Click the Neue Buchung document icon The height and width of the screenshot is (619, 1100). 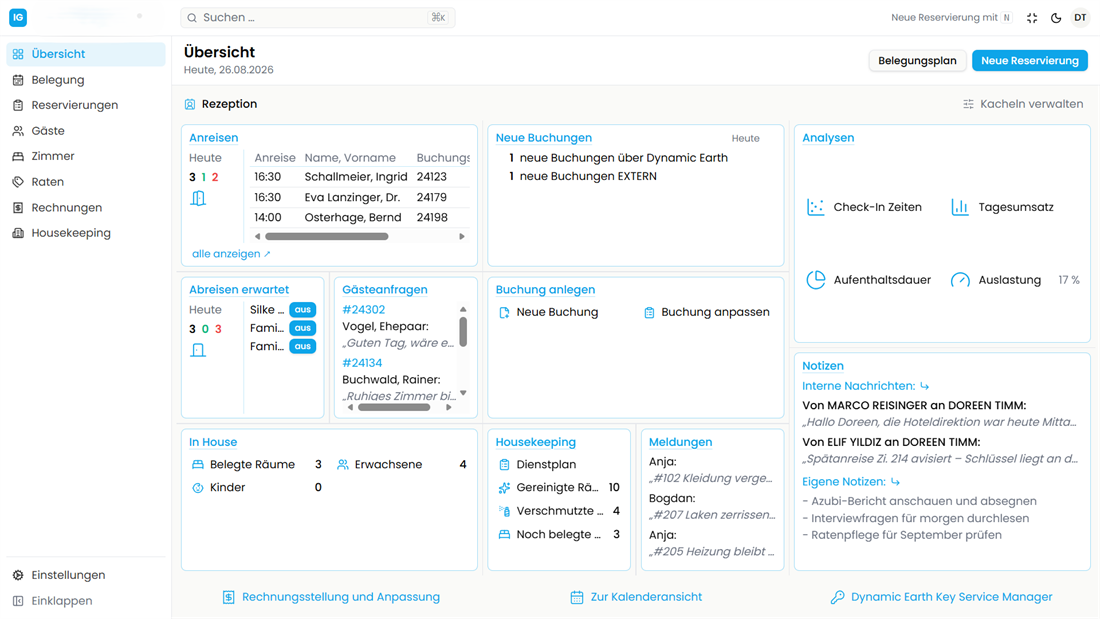504,312
